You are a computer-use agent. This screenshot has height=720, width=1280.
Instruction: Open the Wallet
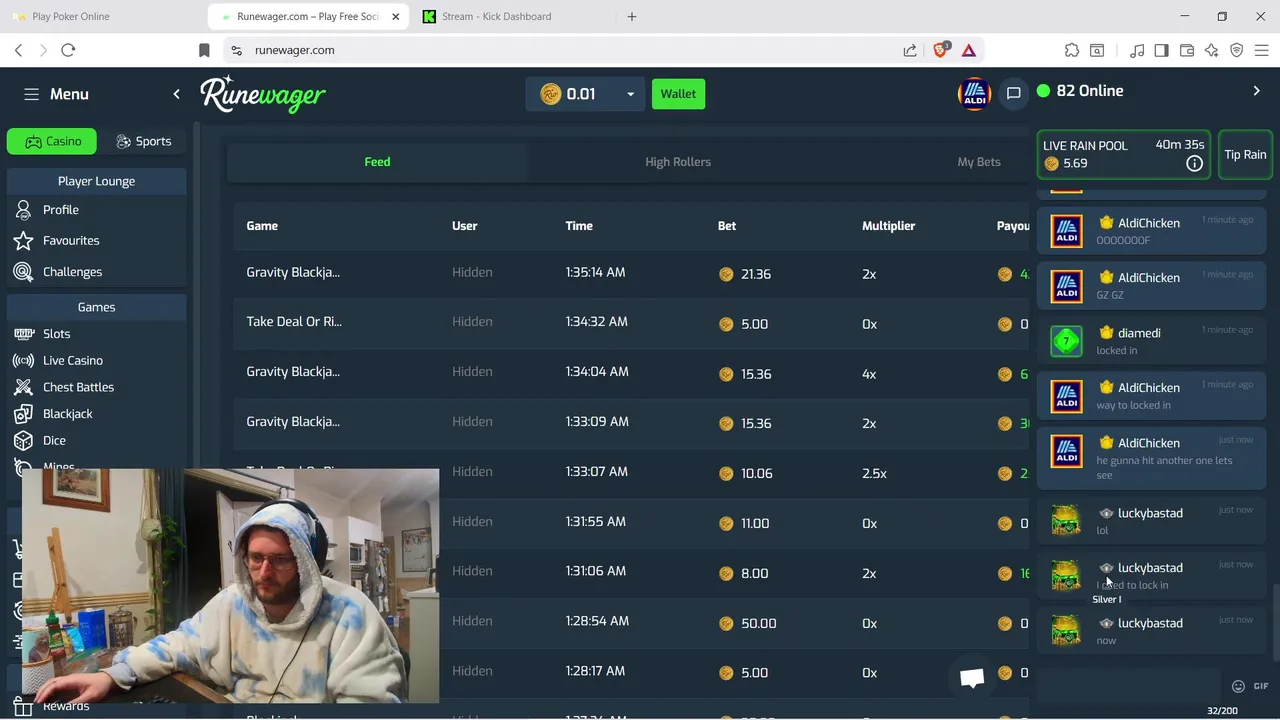pos(678,94)
